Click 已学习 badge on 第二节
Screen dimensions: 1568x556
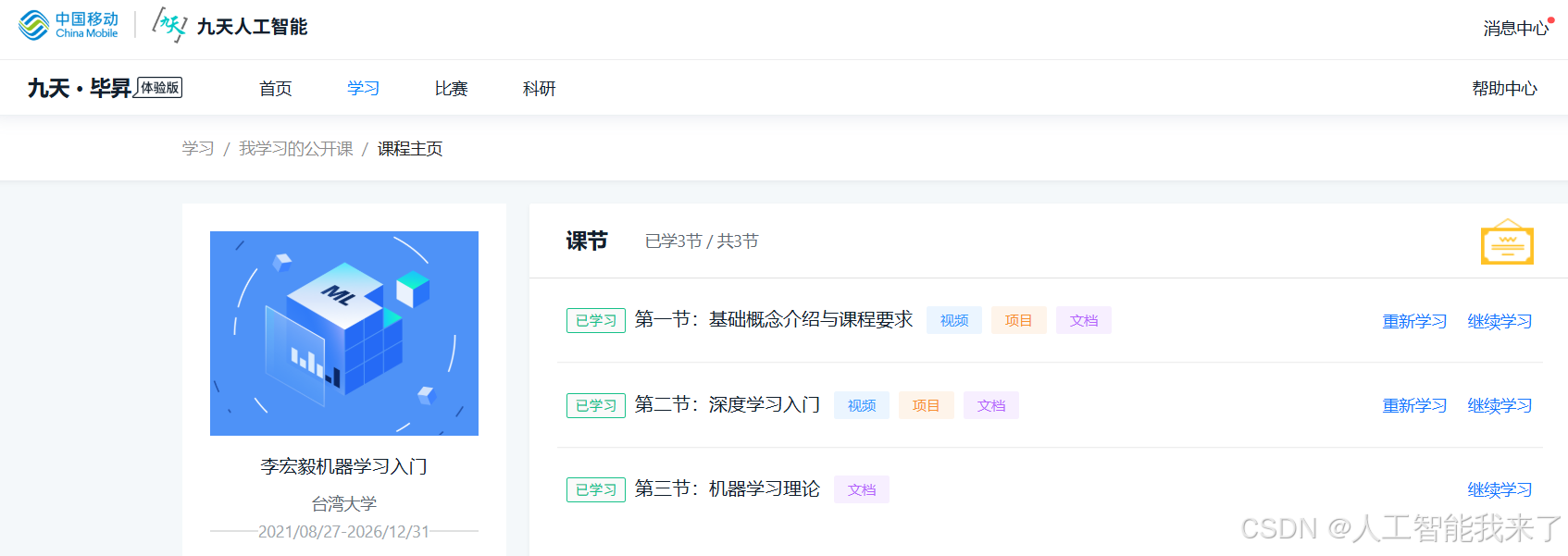point(596,405)
